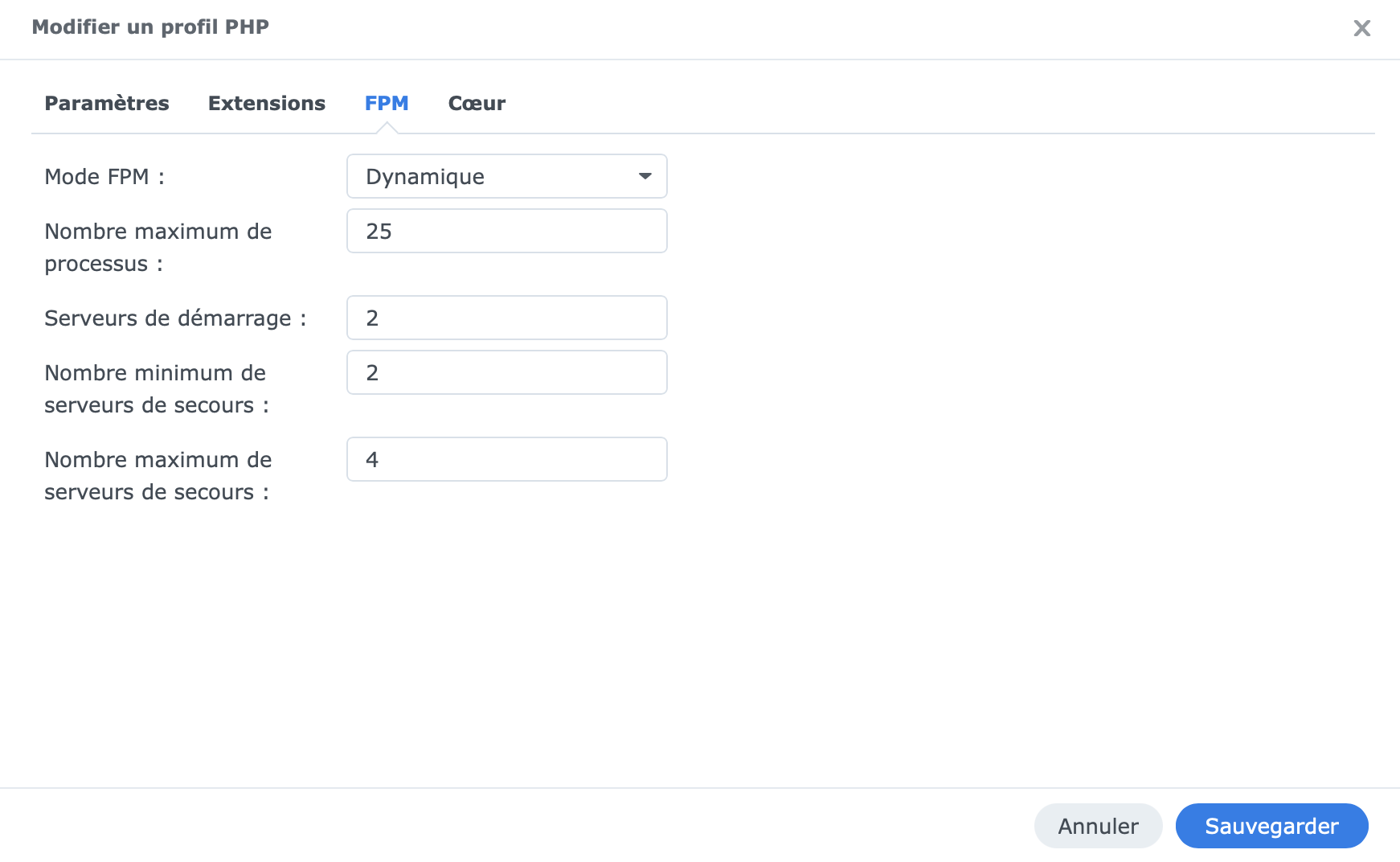
Task: Click the Serveurs de démarrage label
Action: 175,318
